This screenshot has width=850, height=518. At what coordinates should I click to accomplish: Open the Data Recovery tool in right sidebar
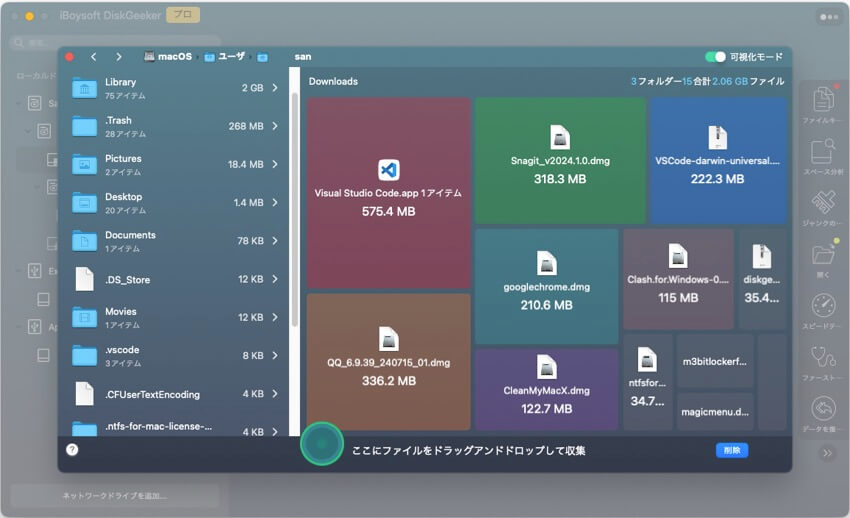pyautogui.click(x=823, y=414)
